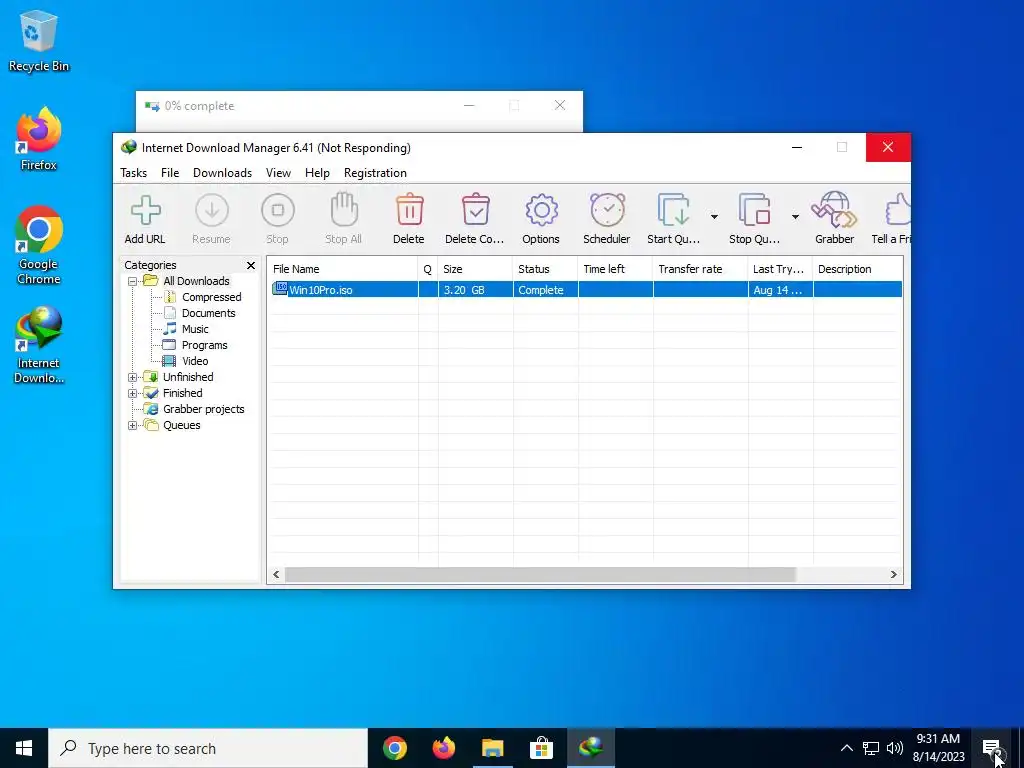Minimize the 0% complete window
1024x768 pixels.
click(x=469, y=105)
